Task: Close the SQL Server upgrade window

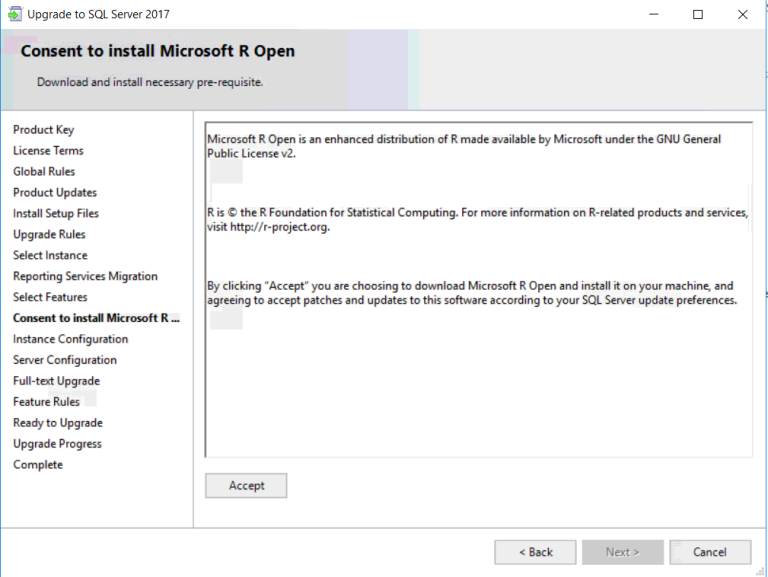Action: (742, 15)
